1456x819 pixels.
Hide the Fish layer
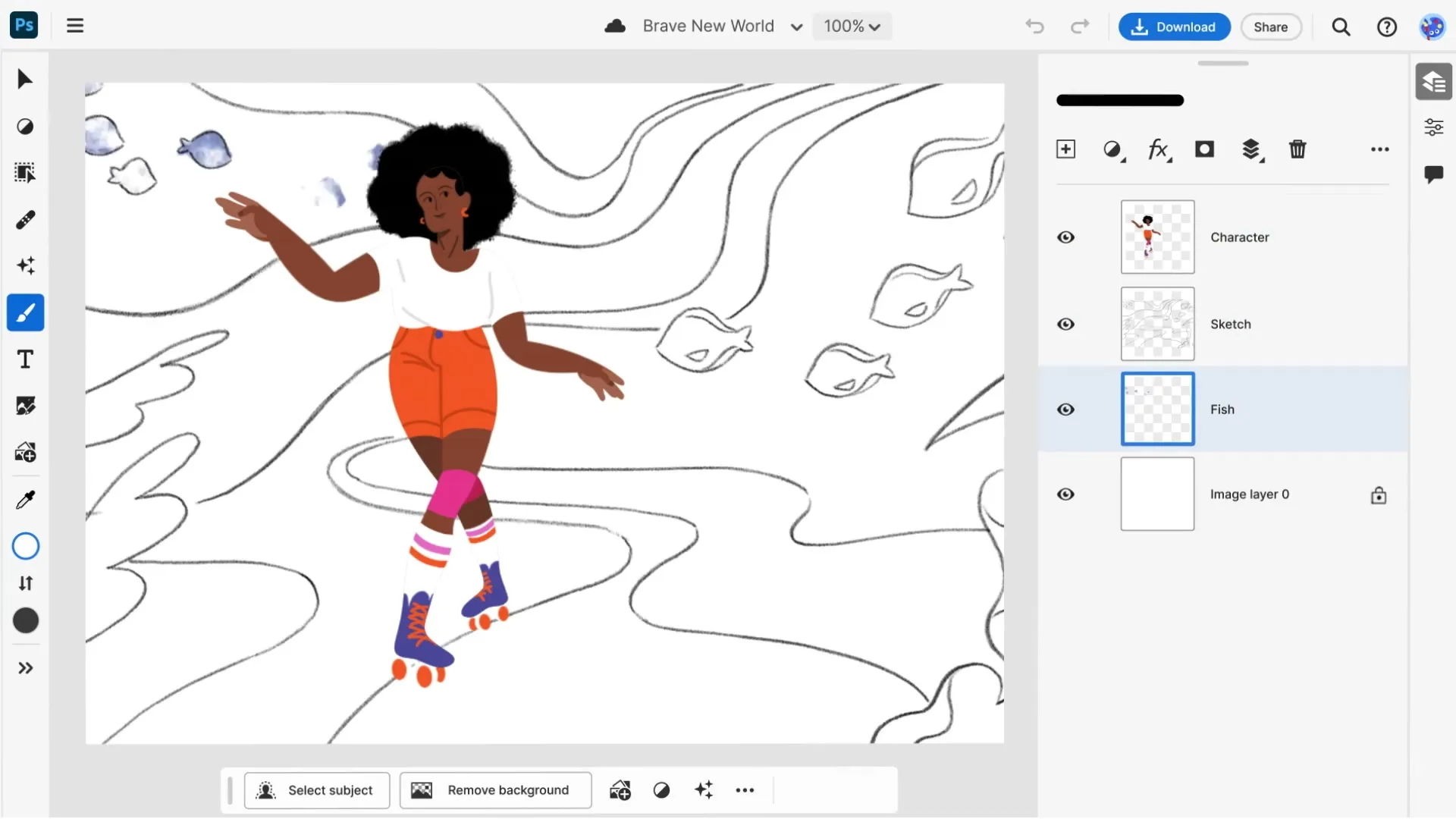[1065, 409]
